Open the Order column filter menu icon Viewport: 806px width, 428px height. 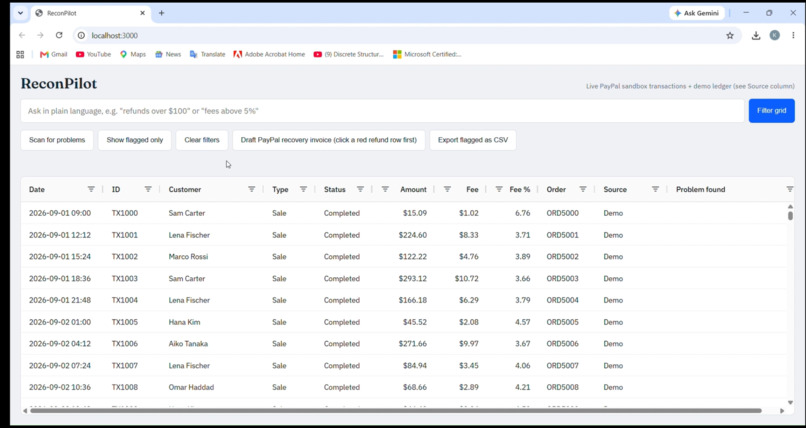click(x=583, y=189)
